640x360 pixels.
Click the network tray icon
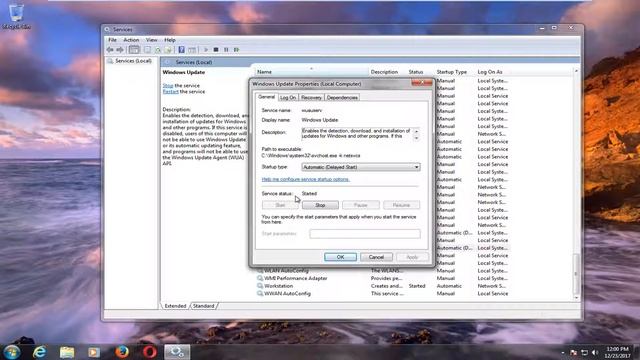tap(584, 352)
